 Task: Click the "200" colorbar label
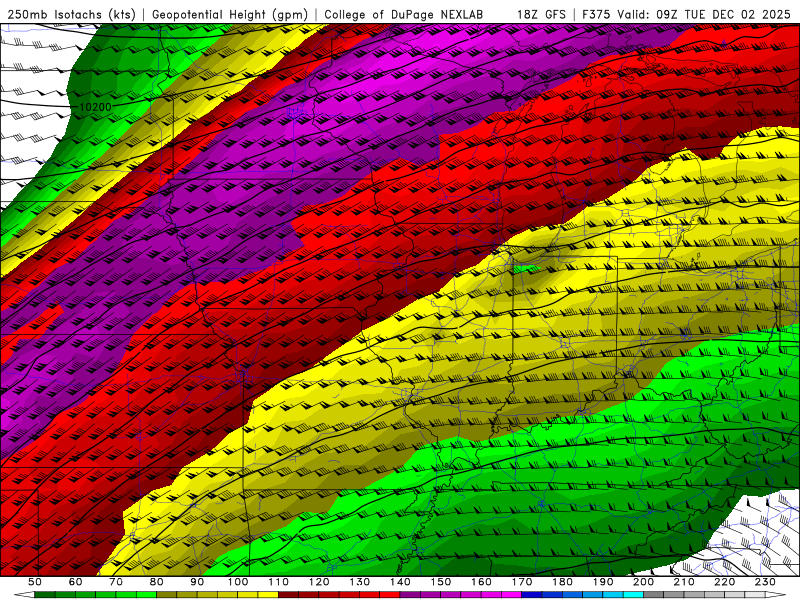coord(643,582)
